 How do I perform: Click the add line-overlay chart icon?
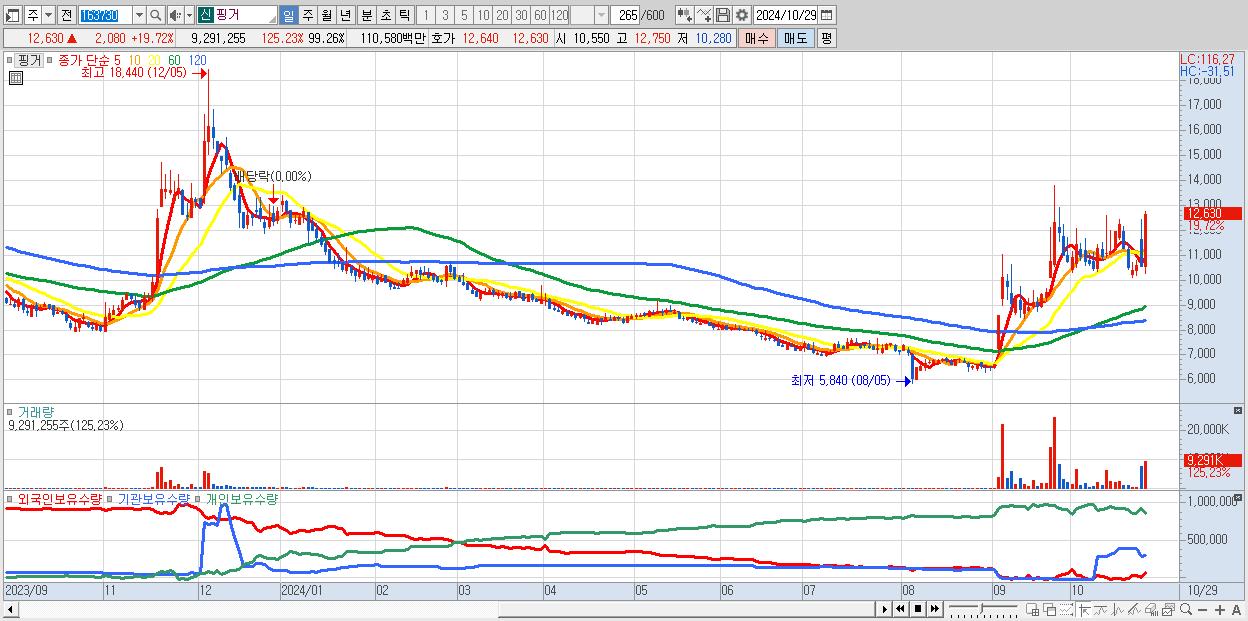pos(704,15)
